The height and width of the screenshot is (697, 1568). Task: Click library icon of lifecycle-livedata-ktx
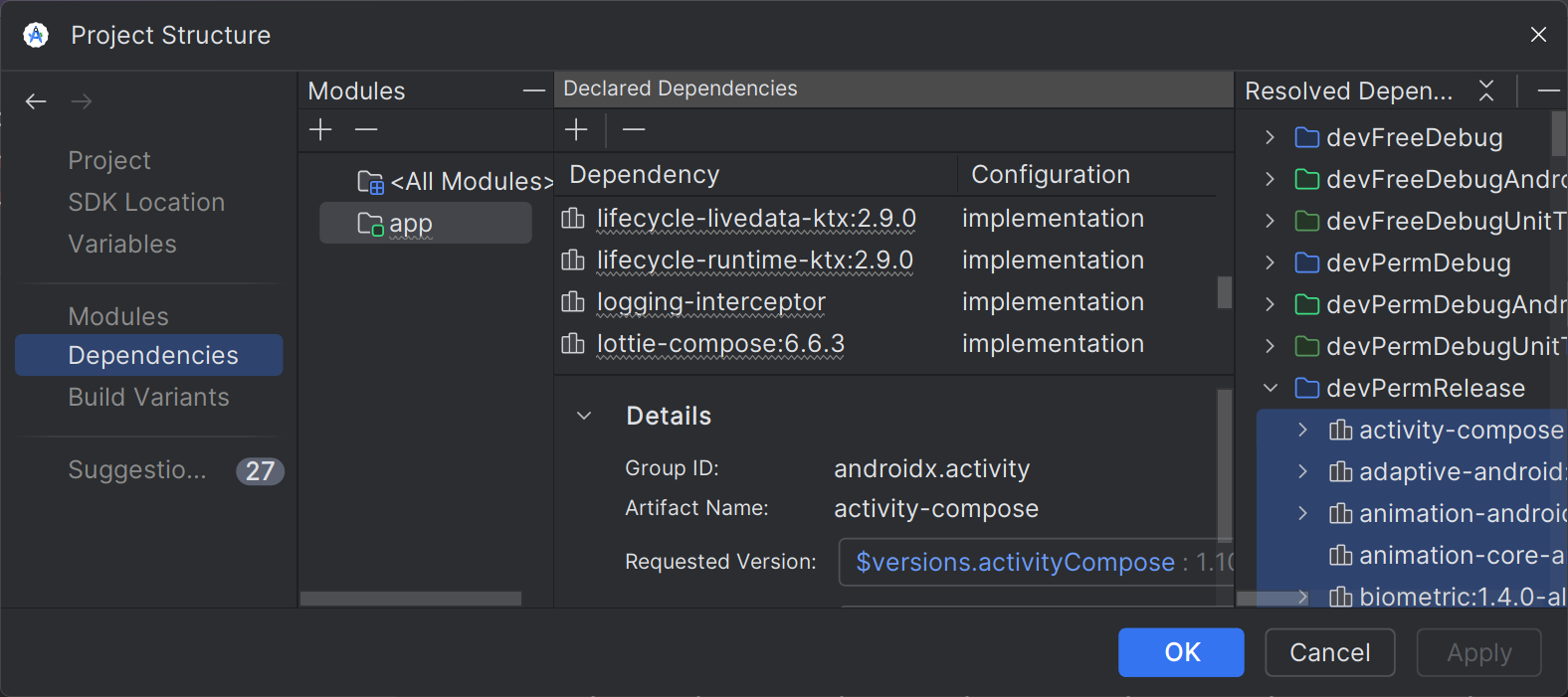click(x=573, y=218)
